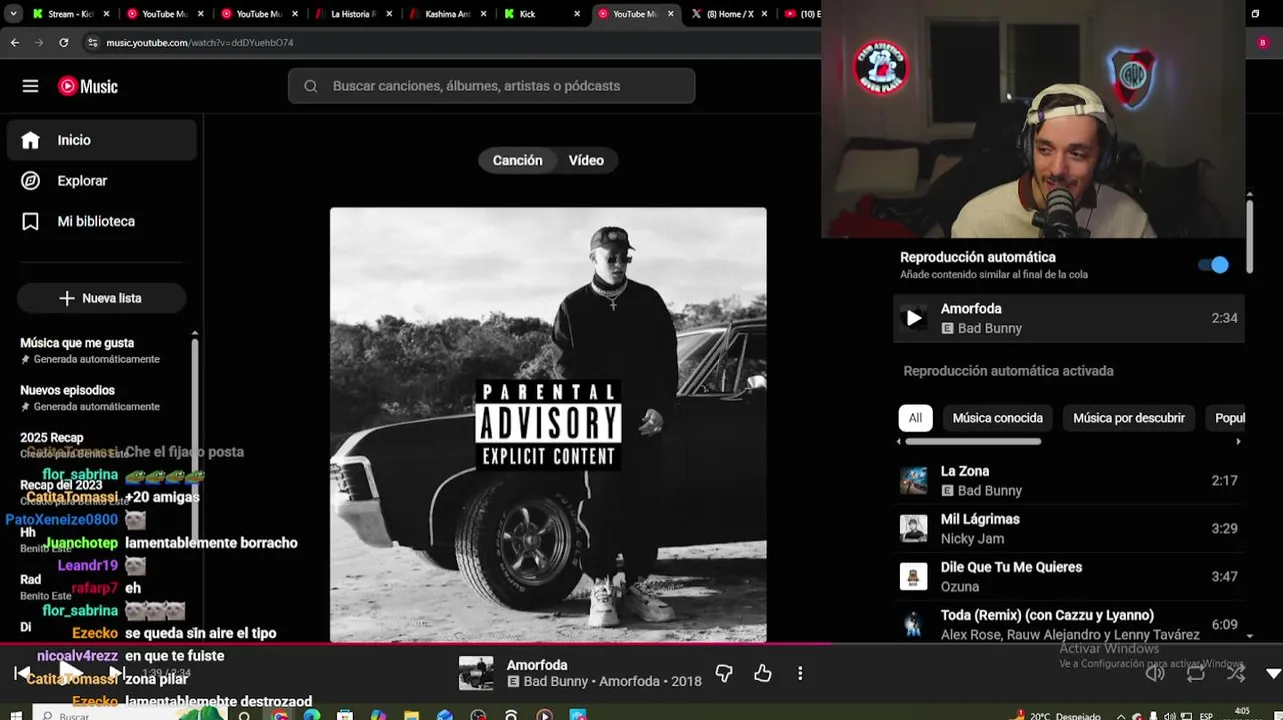
Task: Go back in the browser
Action: point(15,43)
